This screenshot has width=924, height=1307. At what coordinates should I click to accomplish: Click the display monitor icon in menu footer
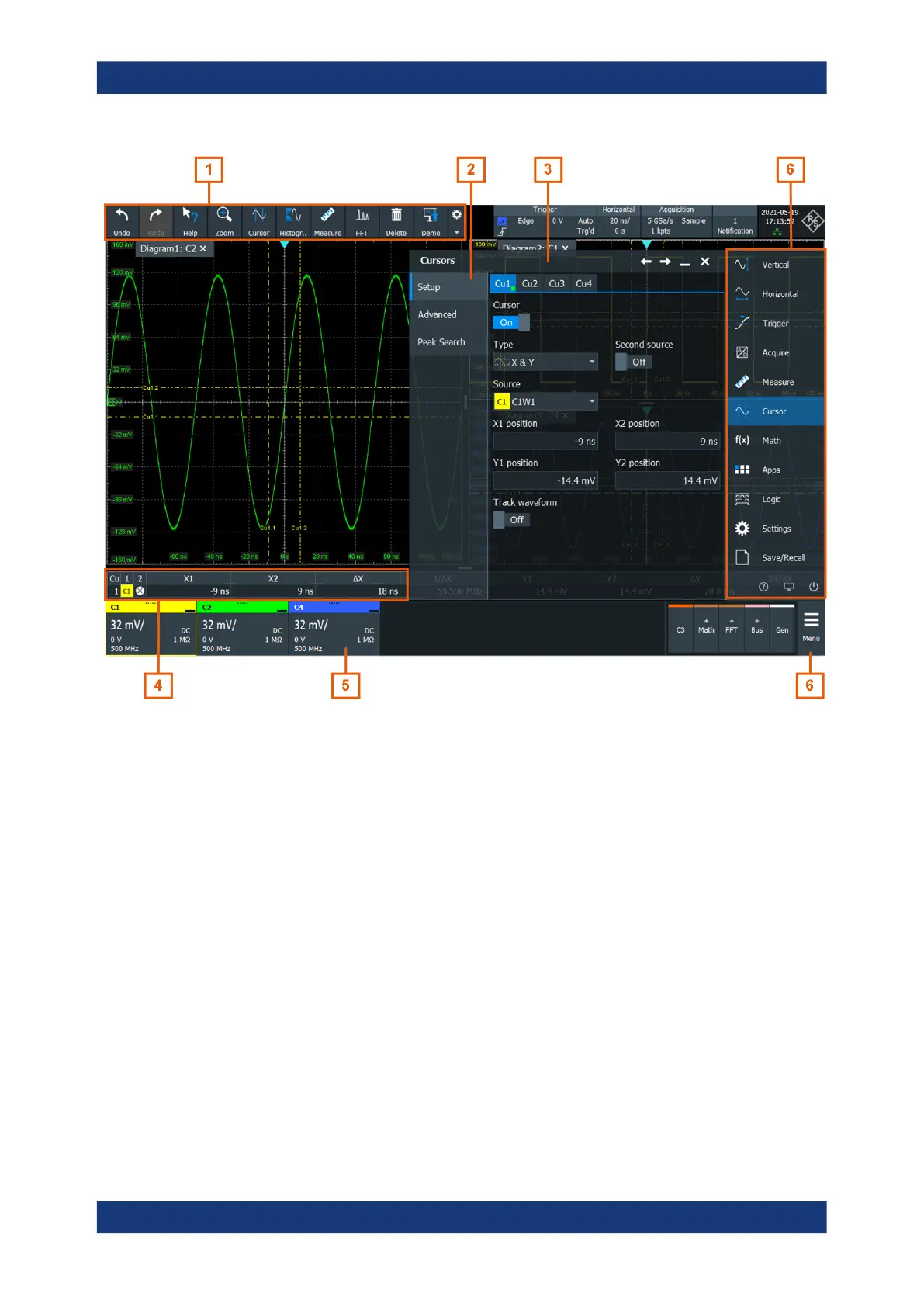(788, 587)
